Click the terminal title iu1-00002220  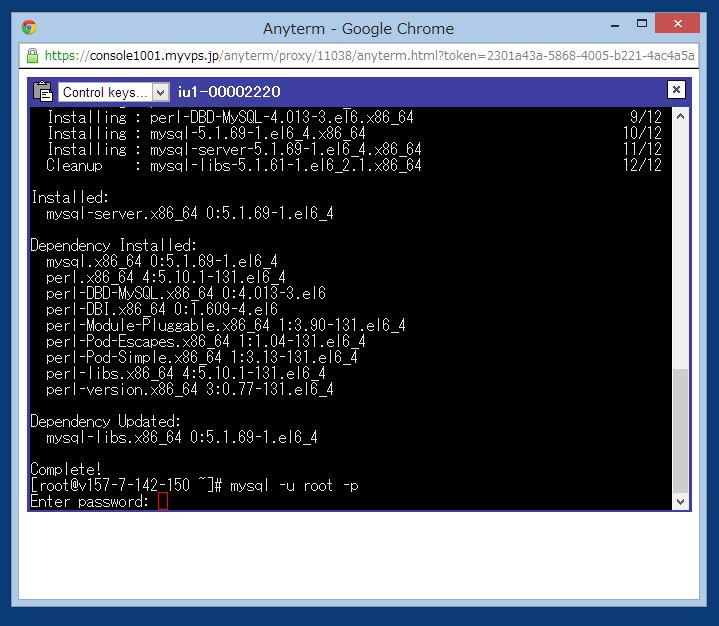[x=229, y=92]
